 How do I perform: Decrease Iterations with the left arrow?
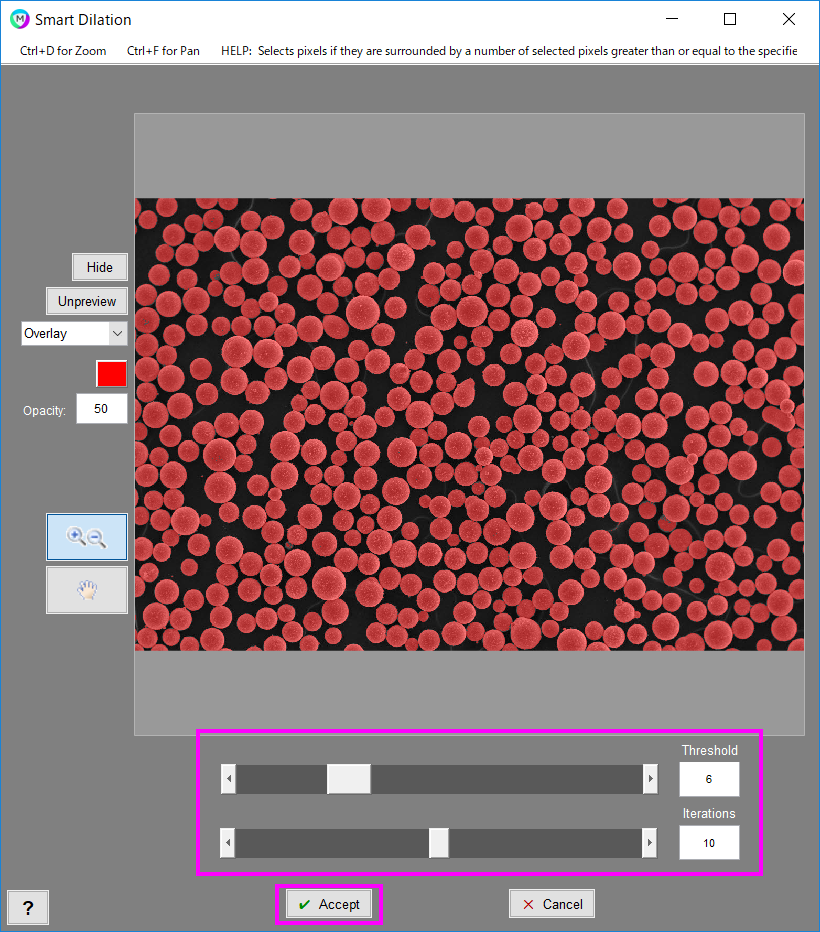pos(228,843)
